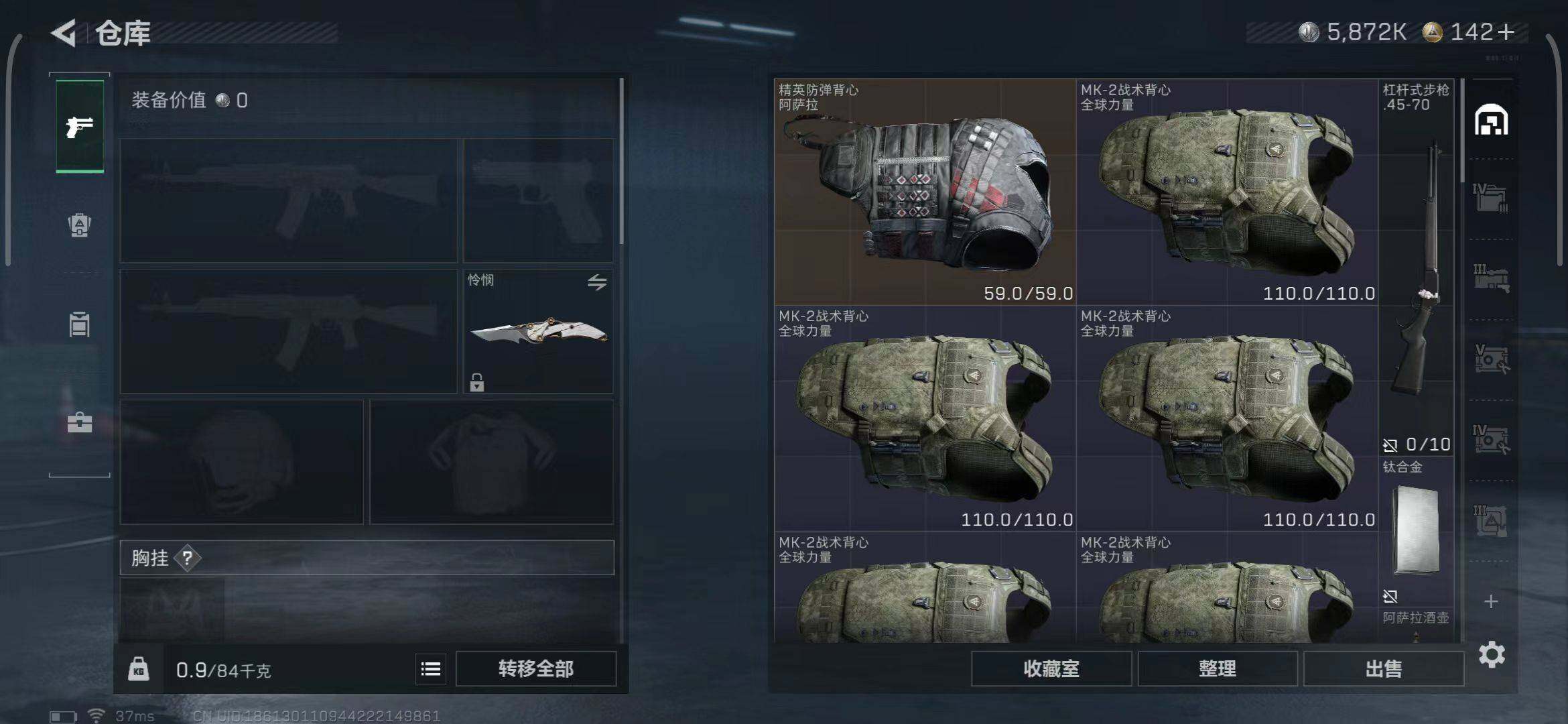1568x724 pixels.
Task: Open the safe box briefcase icon
Action: pos(79,422)
